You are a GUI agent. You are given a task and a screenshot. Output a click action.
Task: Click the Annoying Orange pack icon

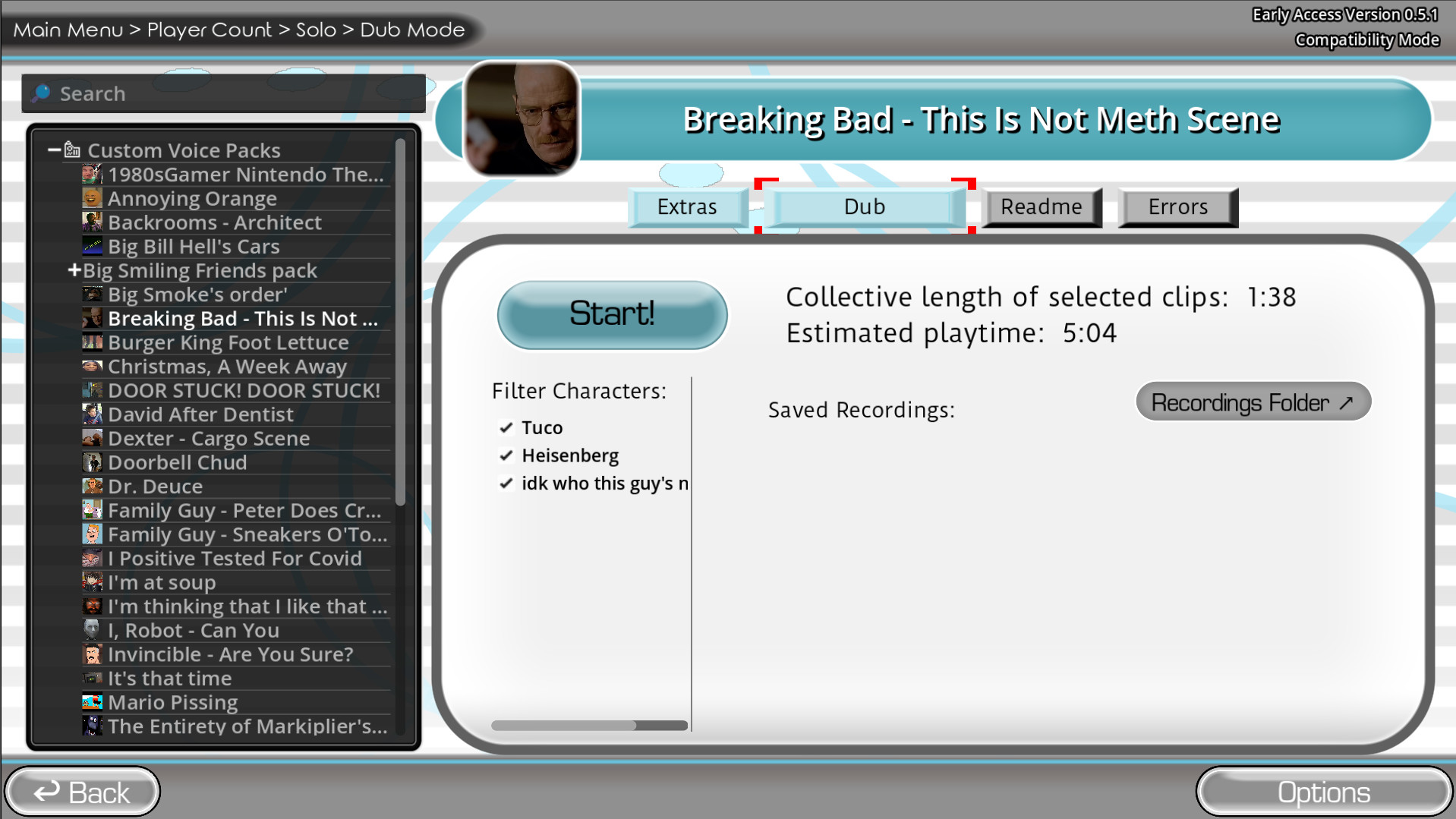click(92, 198)
